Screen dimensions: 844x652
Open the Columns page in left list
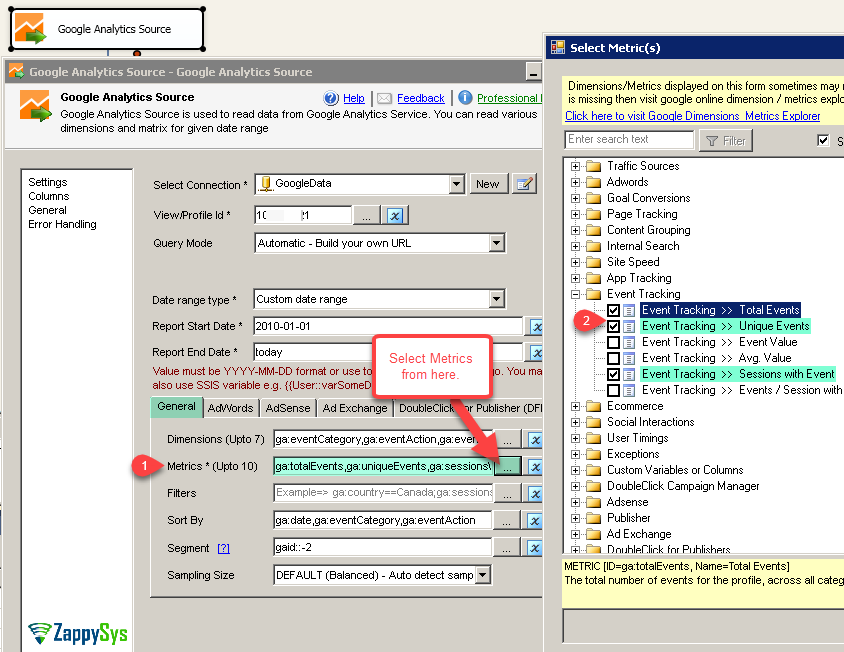[48, 196]
